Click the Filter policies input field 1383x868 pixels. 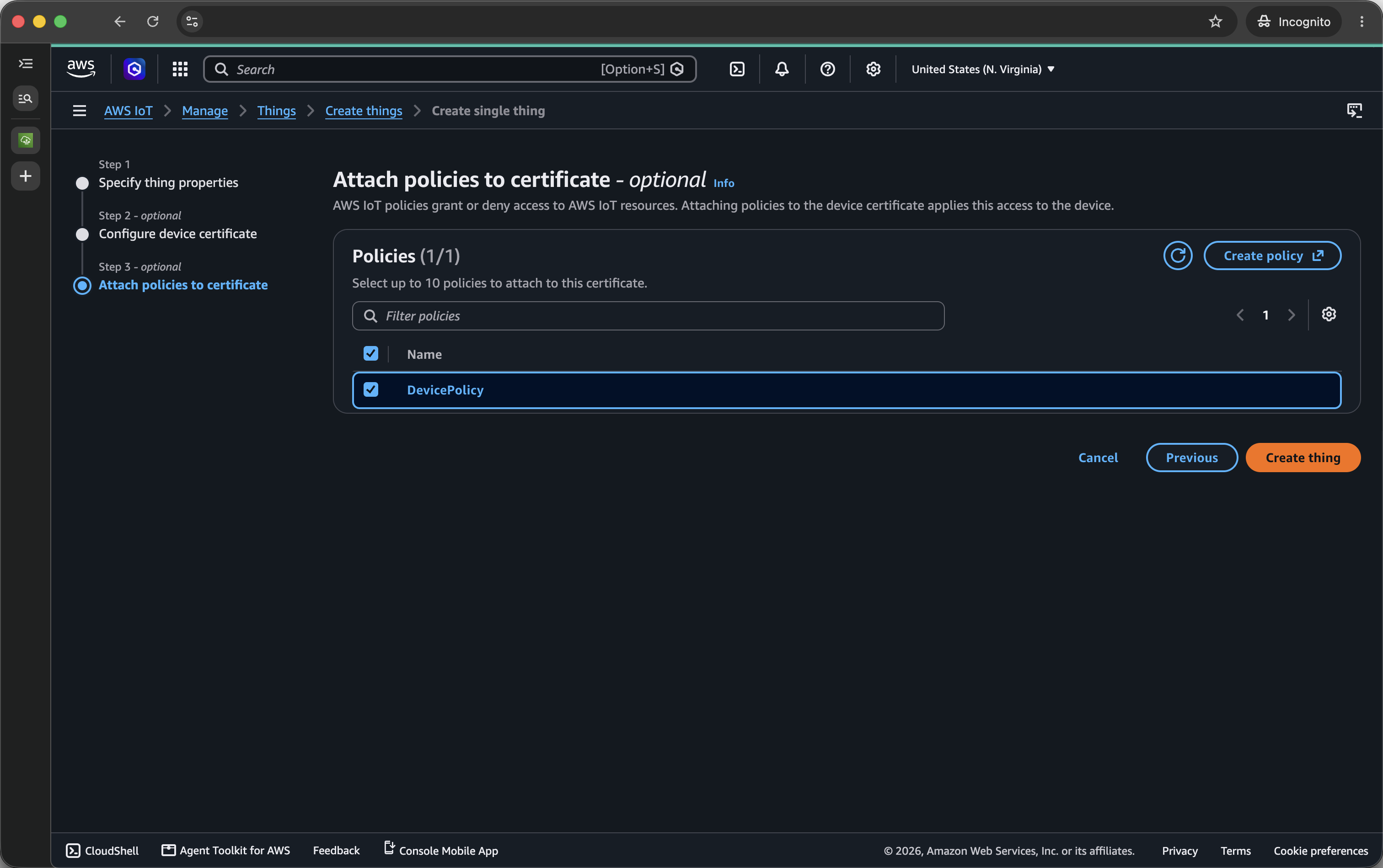[648, 316]
